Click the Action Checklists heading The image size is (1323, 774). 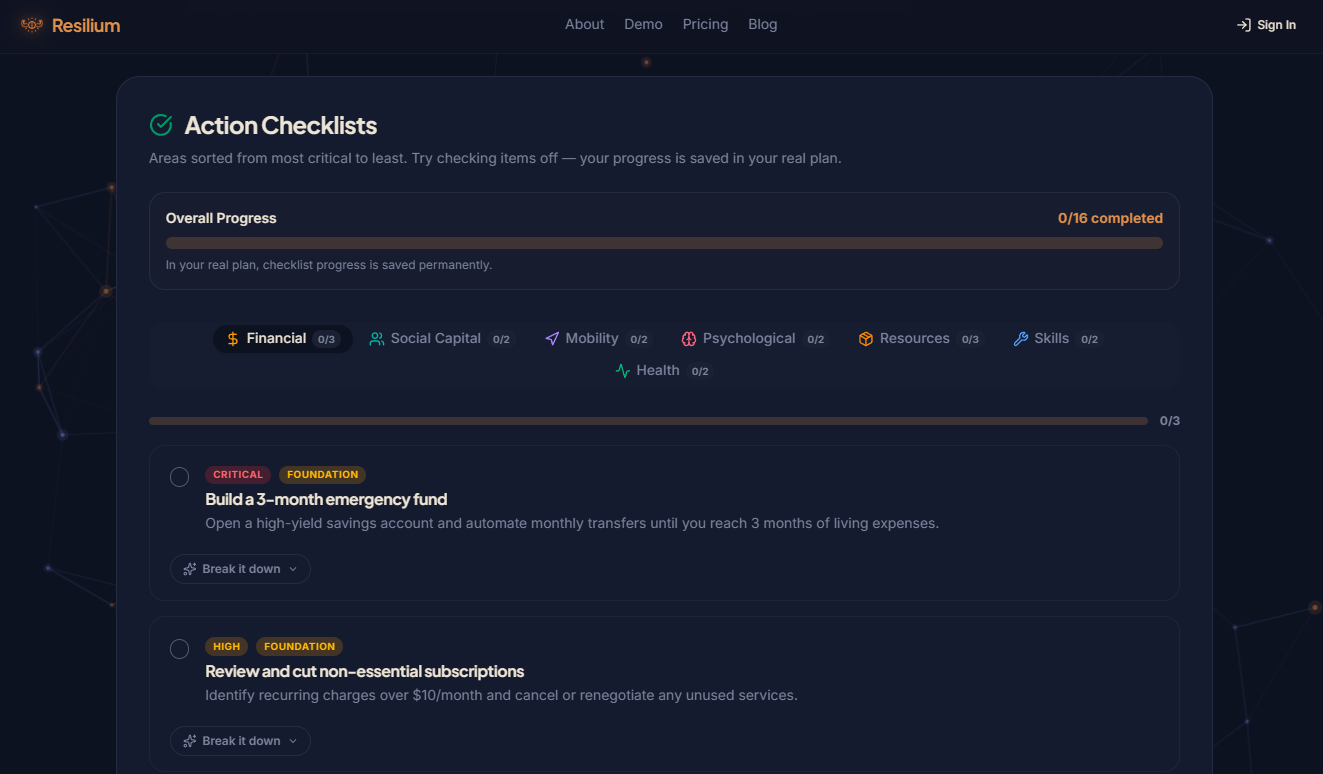pos(281,125)
